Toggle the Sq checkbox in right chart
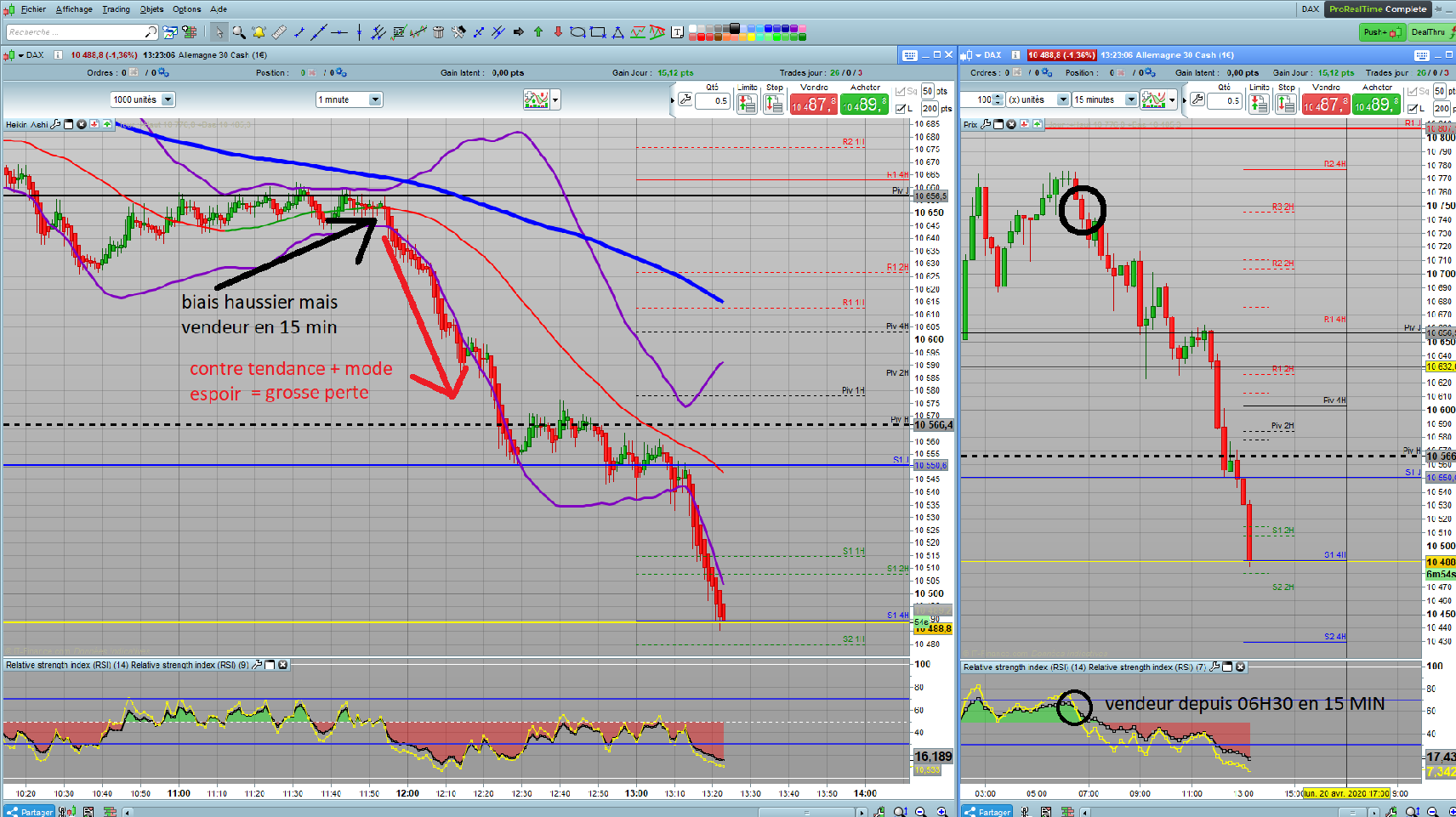The width and height of the screenshot is (1456, 817). [1413, 91]
